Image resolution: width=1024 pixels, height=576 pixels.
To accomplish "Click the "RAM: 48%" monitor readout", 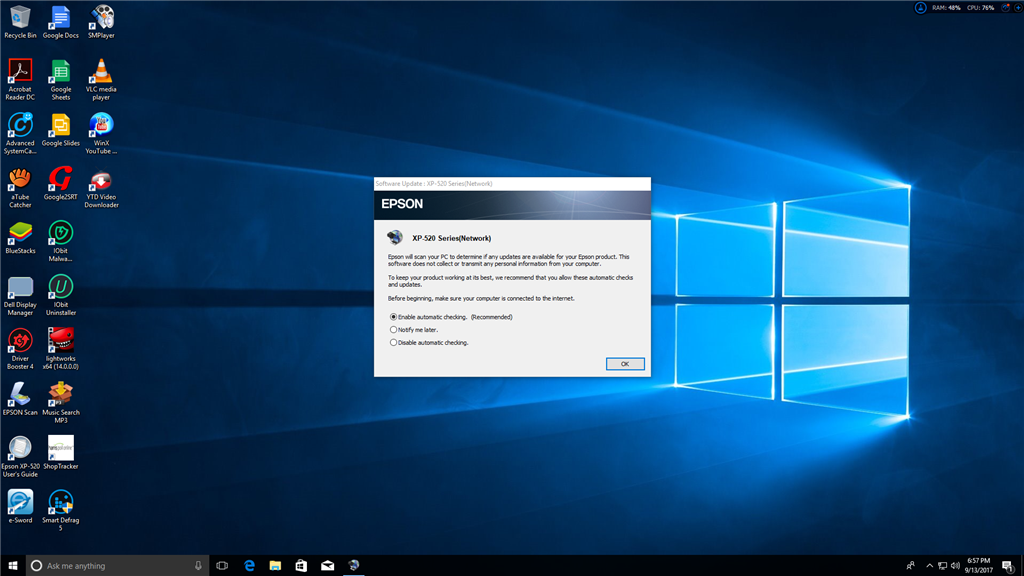I will (x=946, y=8).
